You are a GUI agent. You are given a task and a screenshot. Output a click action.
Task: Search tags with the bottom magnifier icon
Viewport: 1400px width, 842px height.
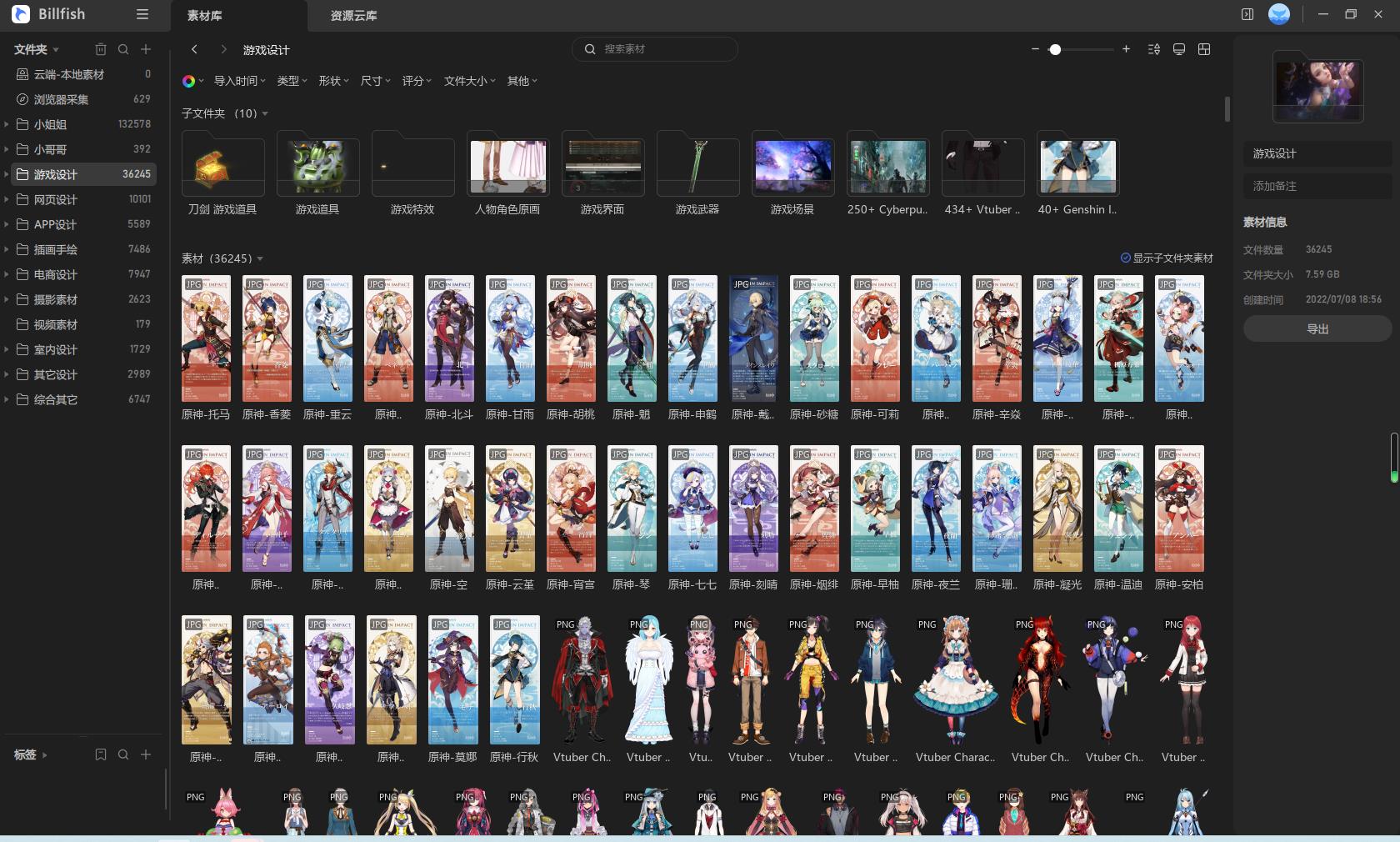pos(123,754)
